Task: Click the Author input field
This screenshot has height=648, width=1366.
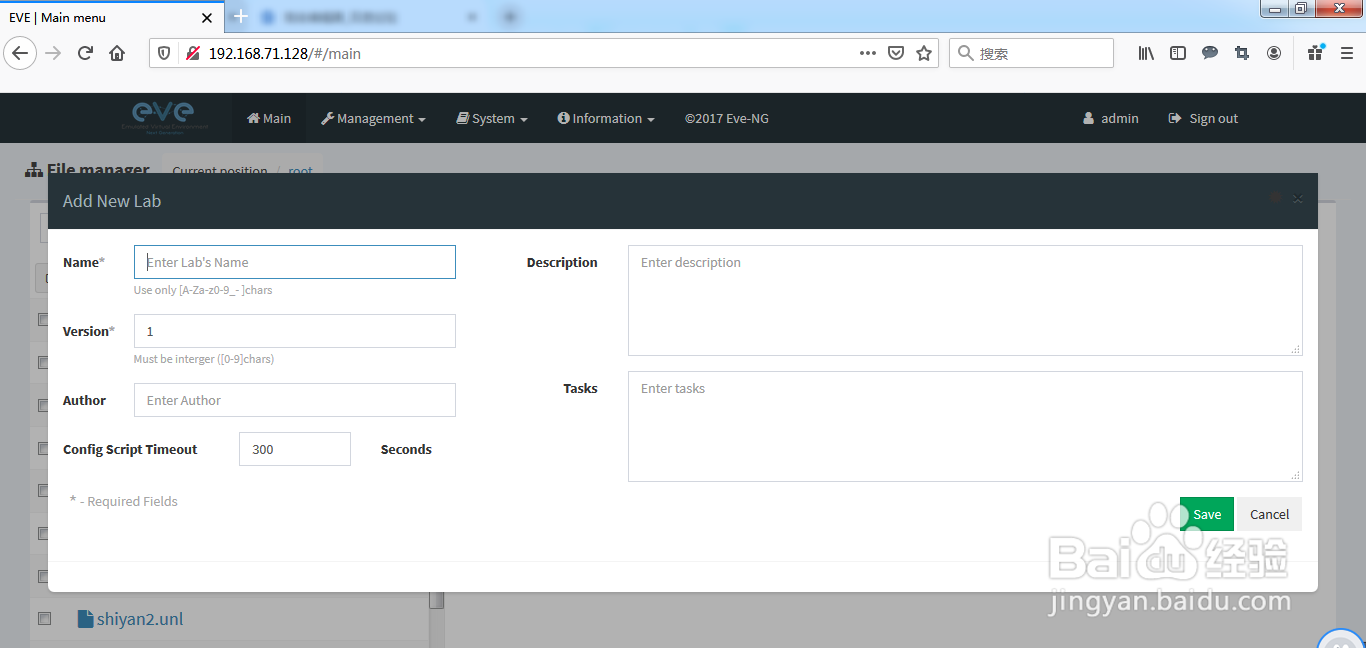Action: 295,400
